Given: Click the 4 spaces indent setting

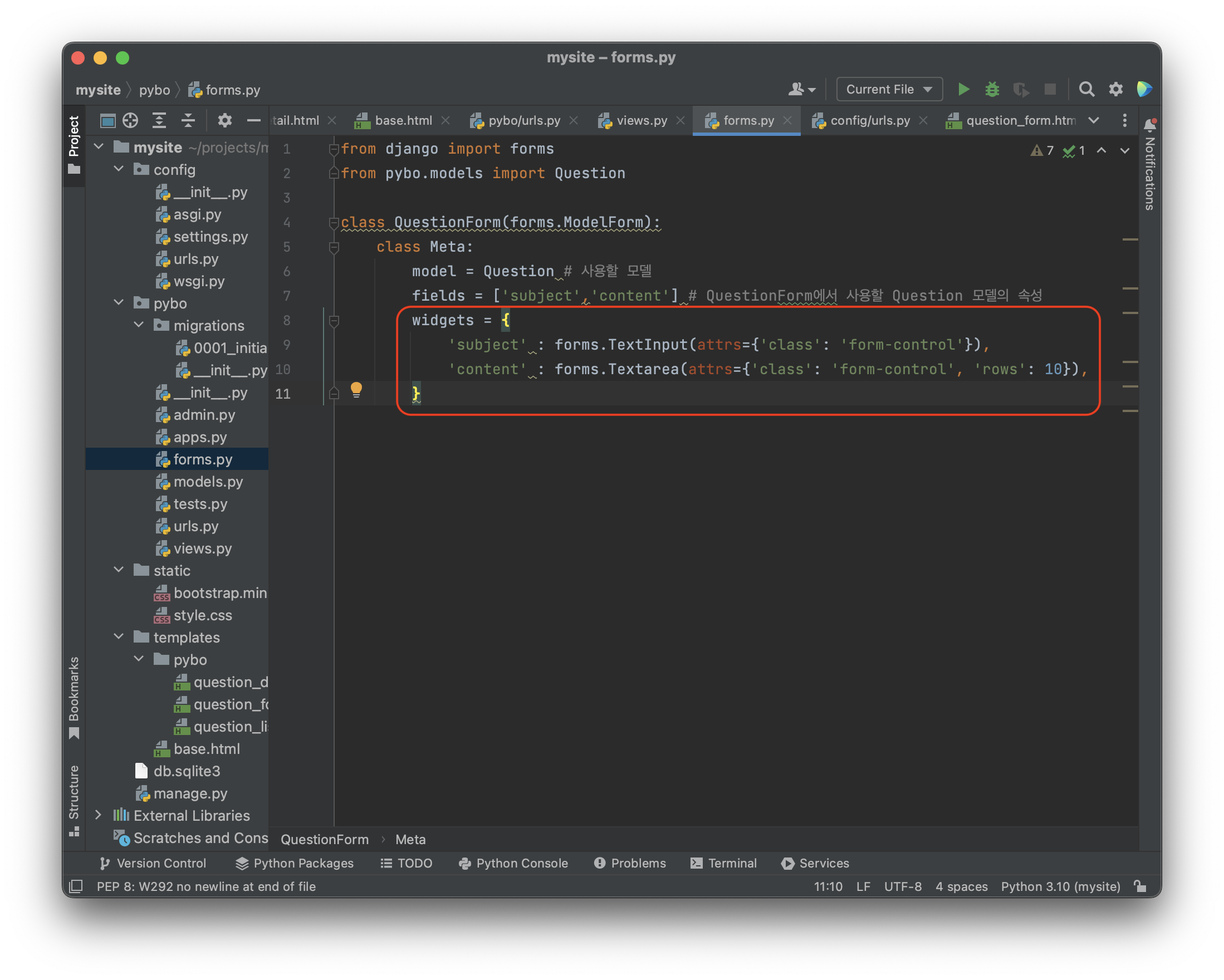Looking at the screenshot, I should tap(961, 886).
